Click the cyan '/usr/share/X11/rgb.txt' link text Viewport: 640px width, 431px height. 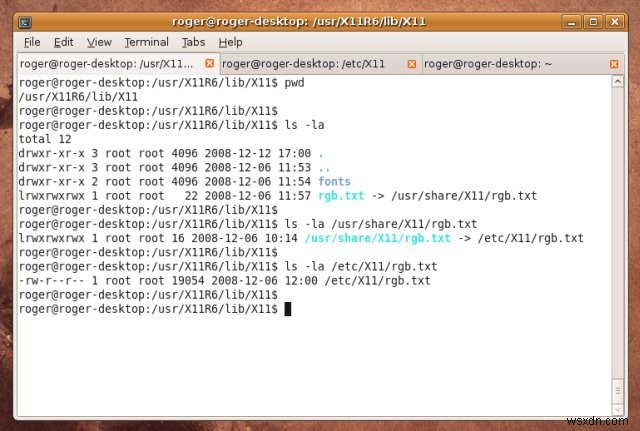pos(378,238)
